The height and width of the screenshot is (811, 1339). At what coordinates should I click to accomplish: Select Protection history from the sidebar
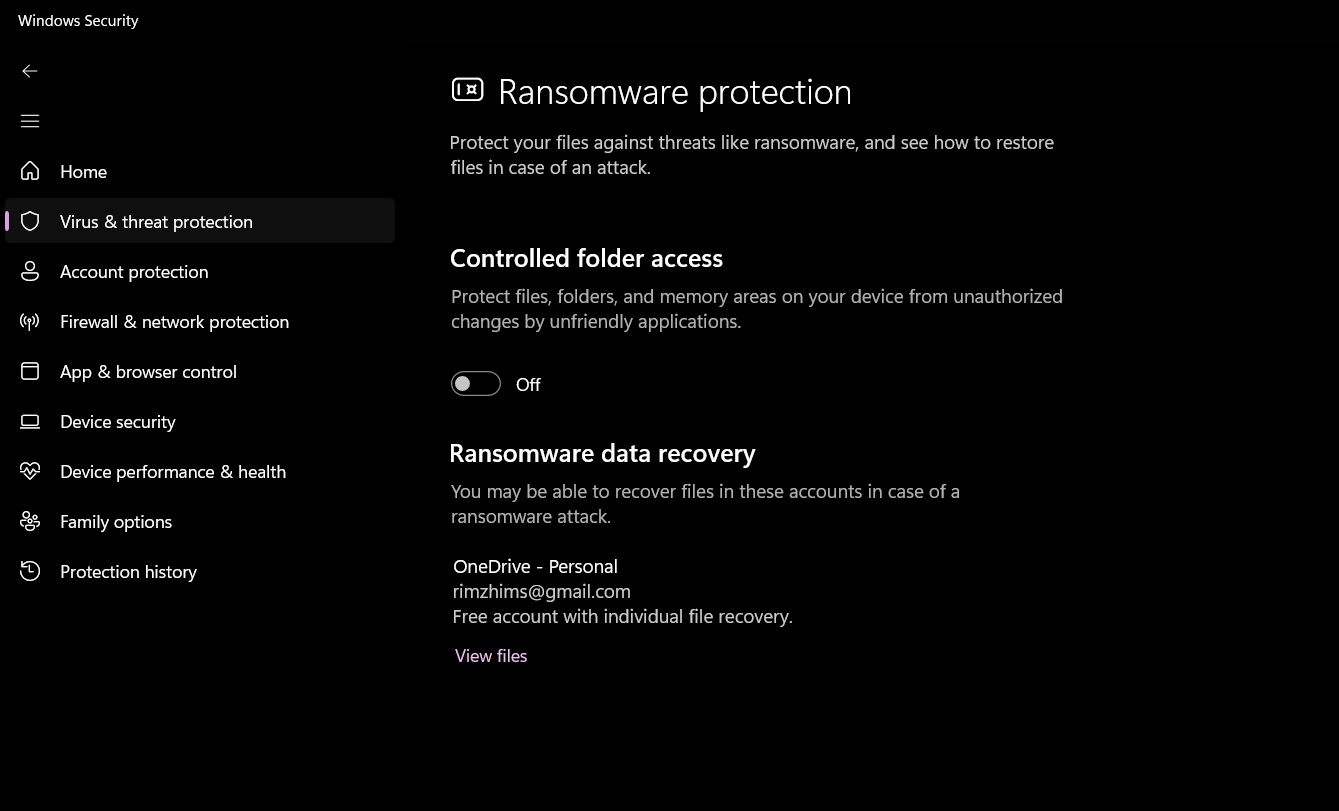point(128,571)
